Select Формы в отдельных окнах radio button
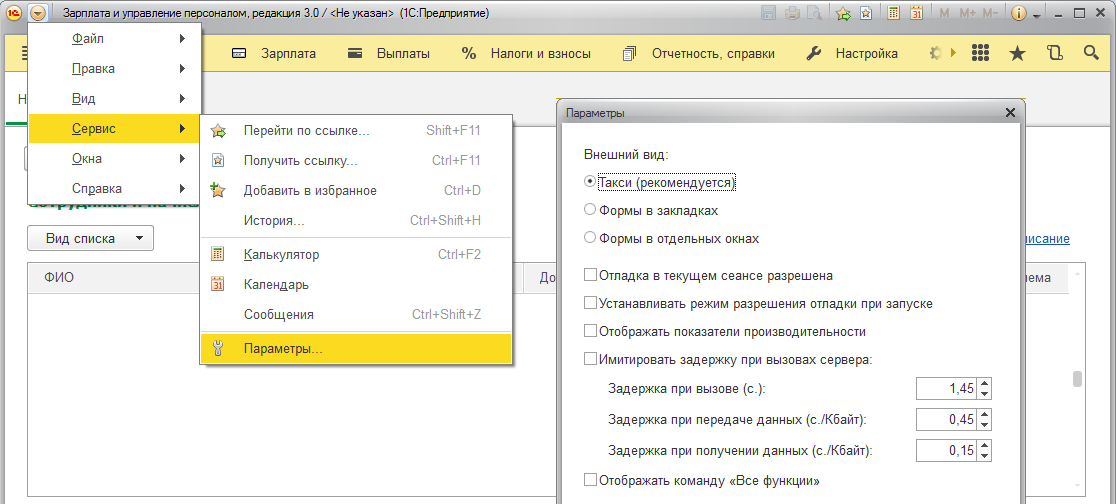1116x504 pixels. pyautogui.click(x=589, y=238)
